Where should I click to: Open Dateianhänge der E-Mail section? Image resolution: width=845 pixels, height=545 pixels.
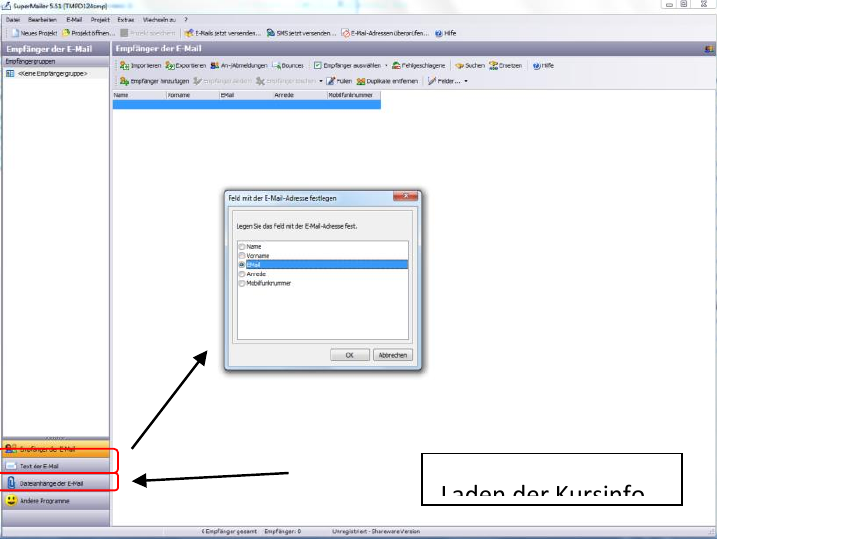pyautogui.click(x=56, y=484)
